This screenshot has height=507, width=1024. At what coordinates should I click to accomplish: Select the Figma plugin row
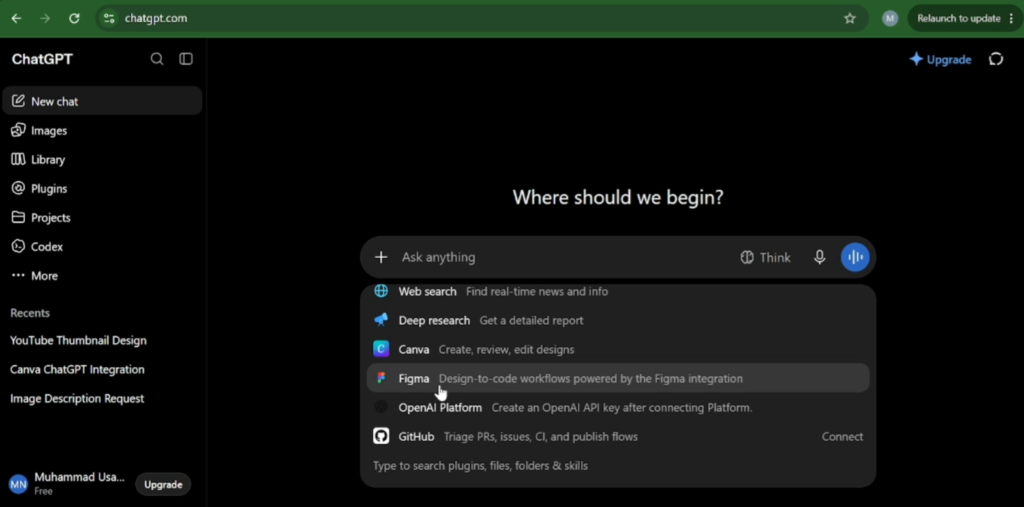click(x=618, y=378)
